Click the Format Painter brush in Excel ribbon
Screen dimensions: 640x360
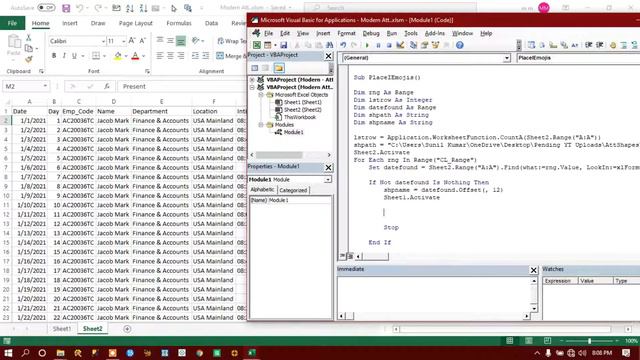pyautogui.click(x=29, y=60)
